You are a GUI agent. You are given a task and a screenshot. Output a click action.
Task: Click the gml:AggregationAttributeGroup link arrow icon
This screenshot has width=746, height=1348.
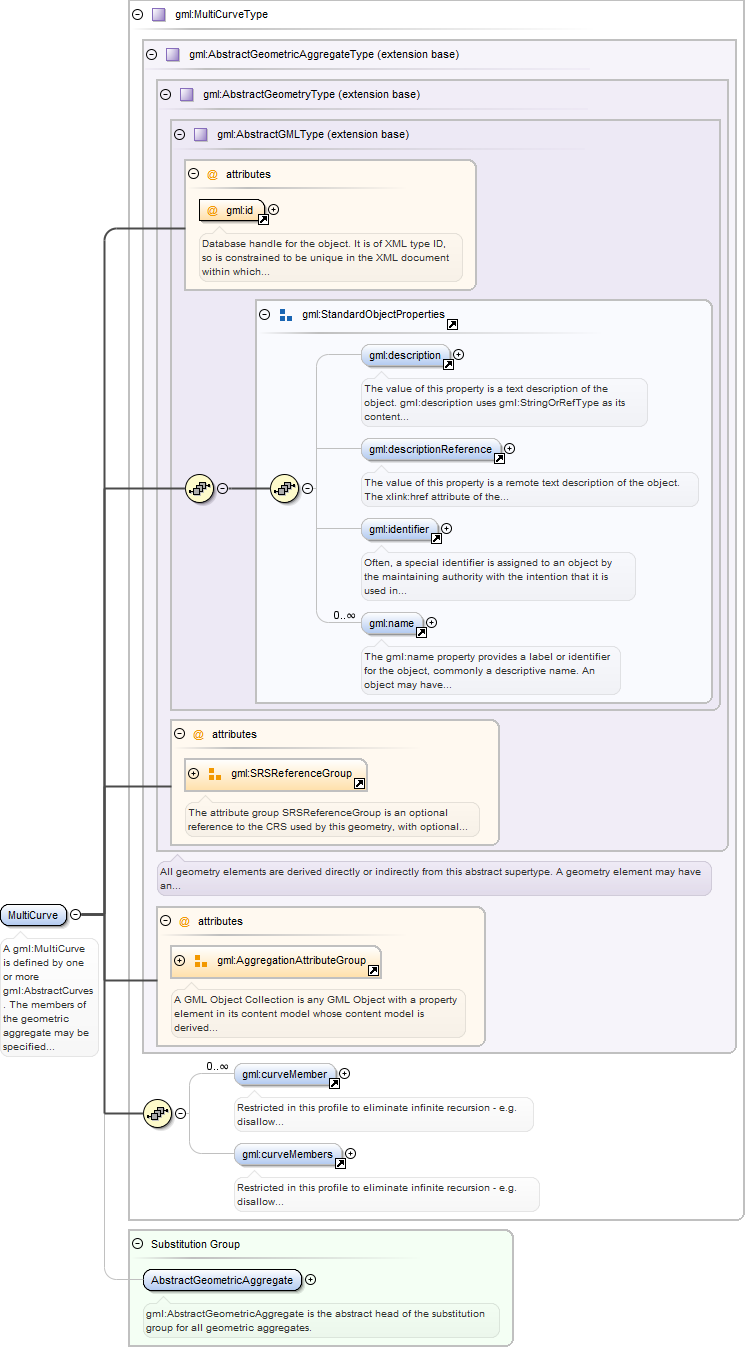click(373, 970)
